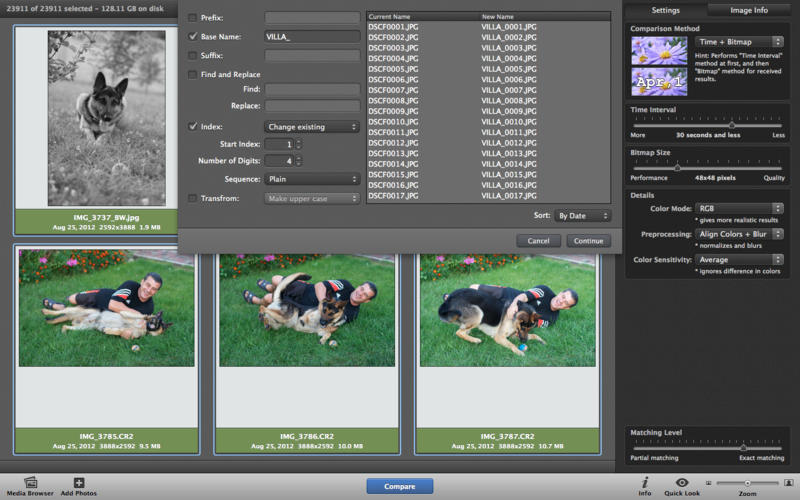Enable the Transfrom checkbox
Screen dimensions: 800x500
click(192, 198)
